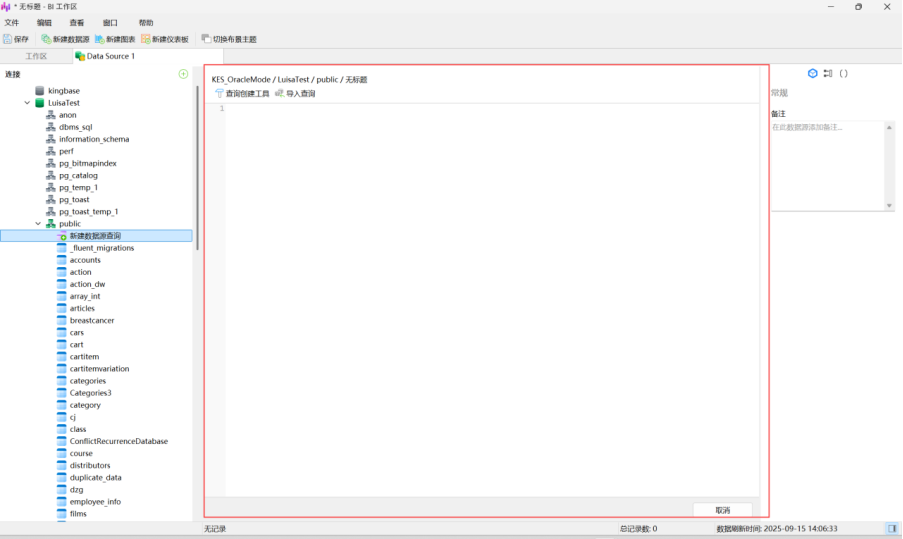
Task: Click the 新建仪表板 dashboard icon
Action: (146, 39)
